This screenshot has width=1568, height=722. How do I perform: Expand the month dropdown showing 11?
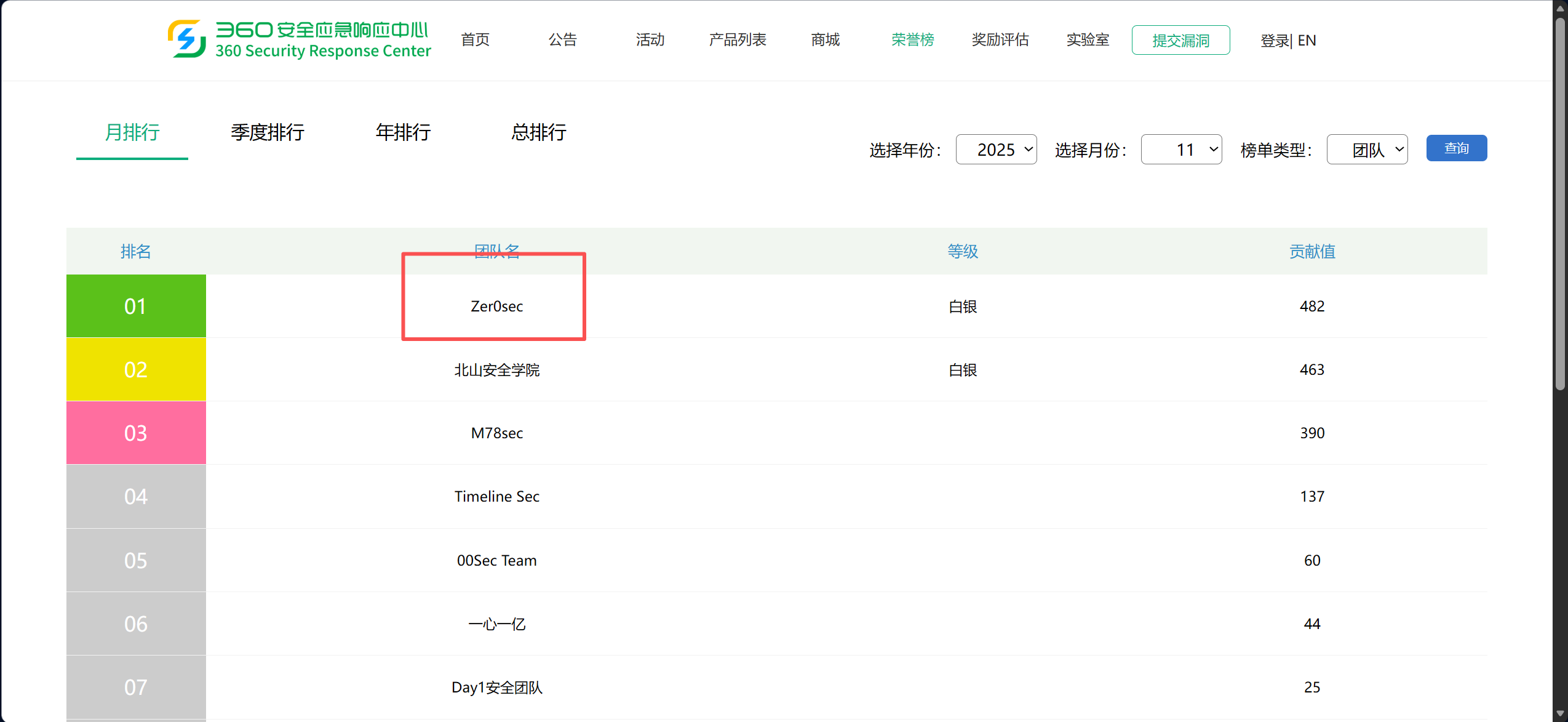pos(1181,150)
